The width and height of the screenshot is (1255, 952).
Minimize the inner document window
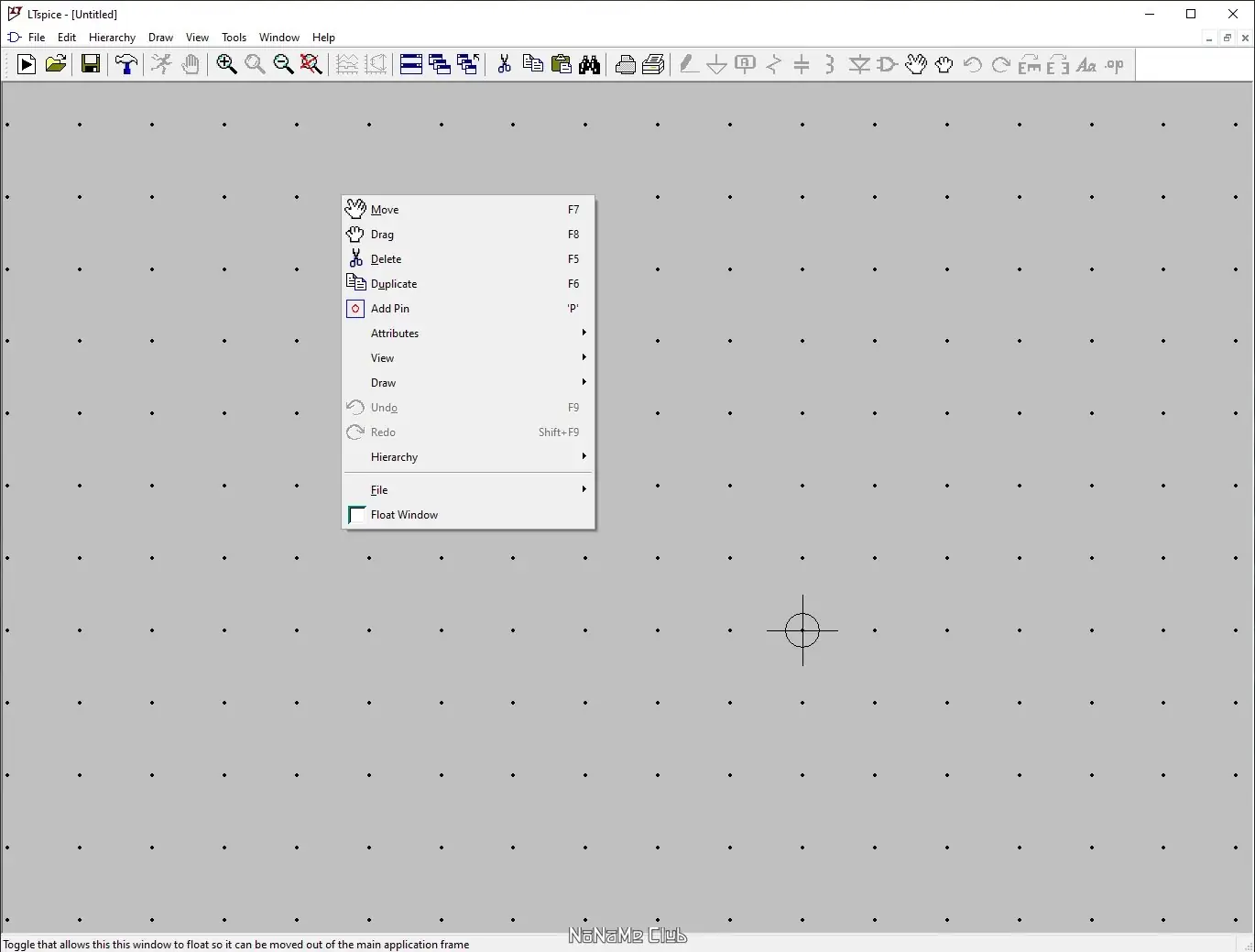click(1210, 38)
